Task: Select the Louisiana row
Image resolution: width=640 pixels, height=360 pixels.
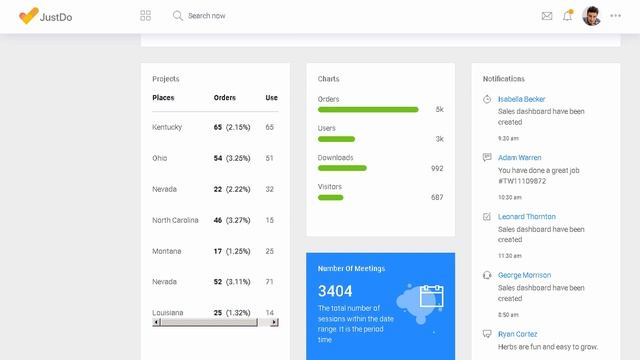Action: pos(215,313)
